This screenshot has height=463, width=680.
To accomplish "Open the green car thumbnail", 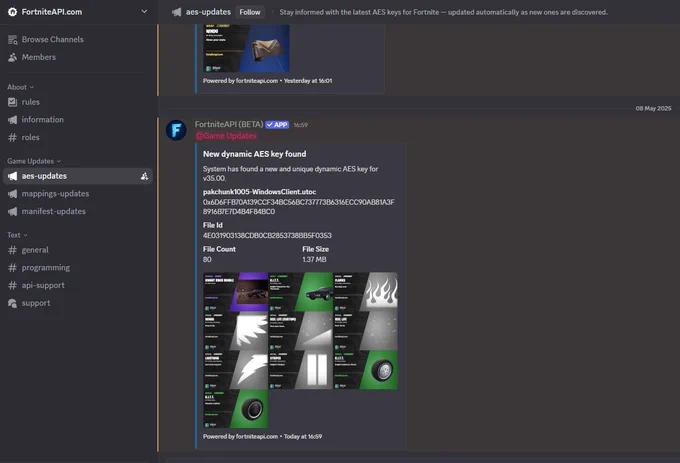I will coord(301,292).
